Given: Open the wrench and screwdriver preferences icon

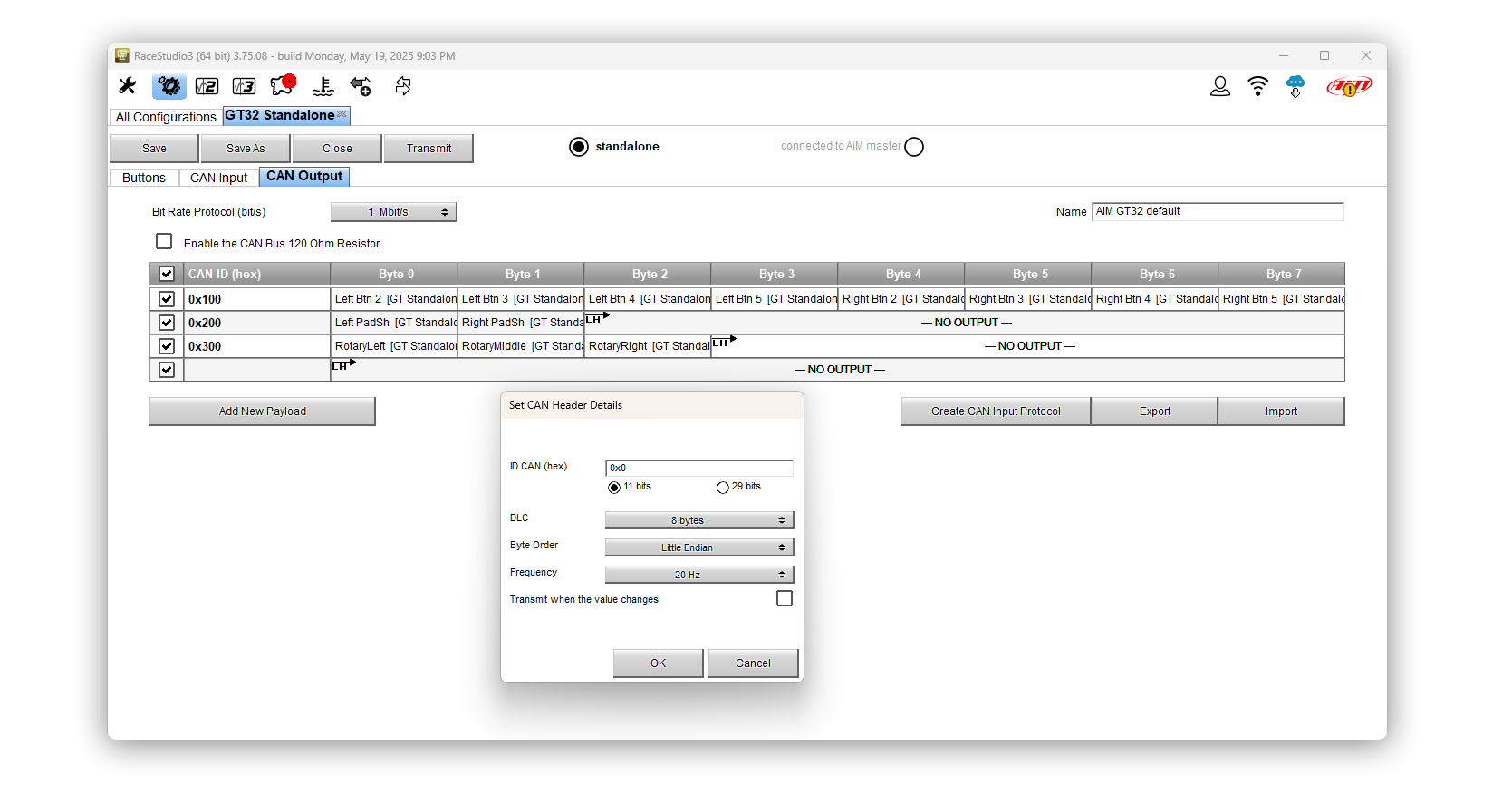Looking at the screenshot, I should (x=127, y=86).
